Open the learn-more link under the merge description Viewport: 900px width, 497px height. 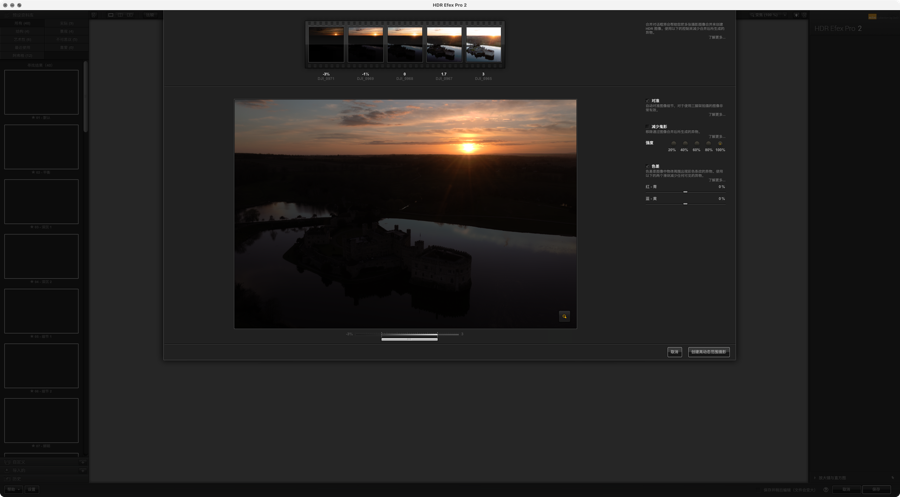tap(717, 37)
